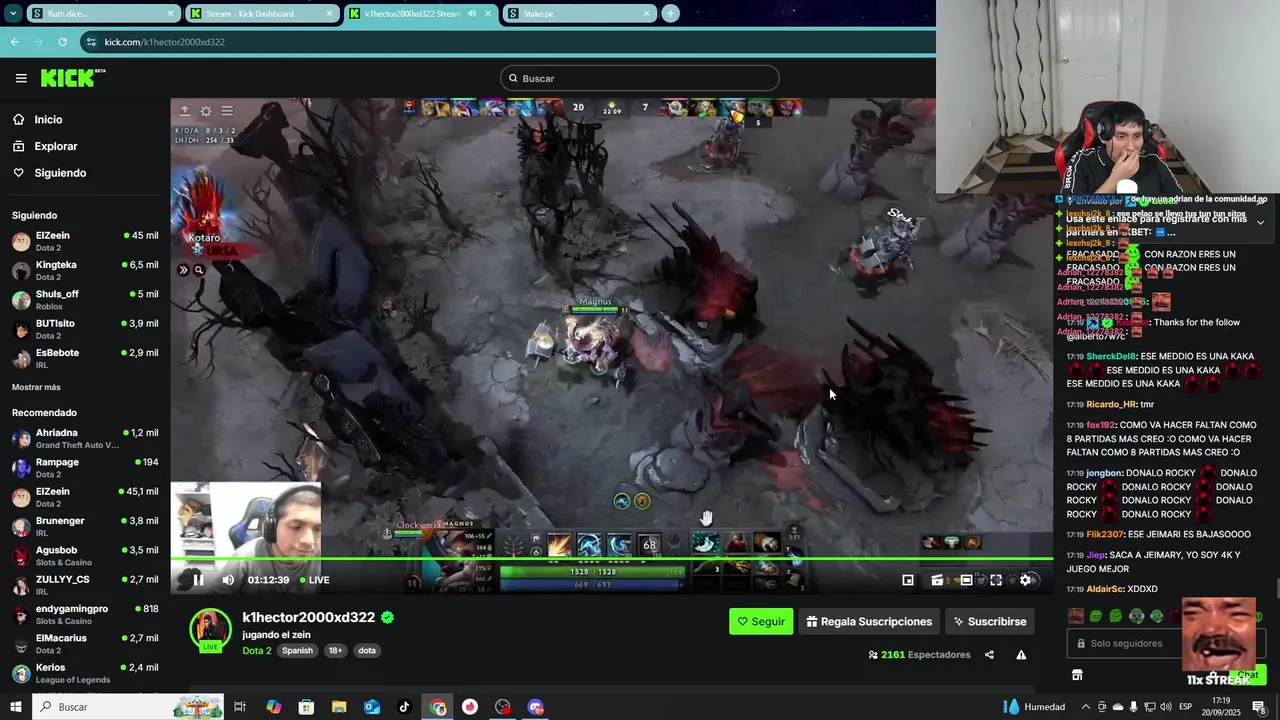
Task: Seek on the green stream progress bar
Action: click(x=611, y=558)
